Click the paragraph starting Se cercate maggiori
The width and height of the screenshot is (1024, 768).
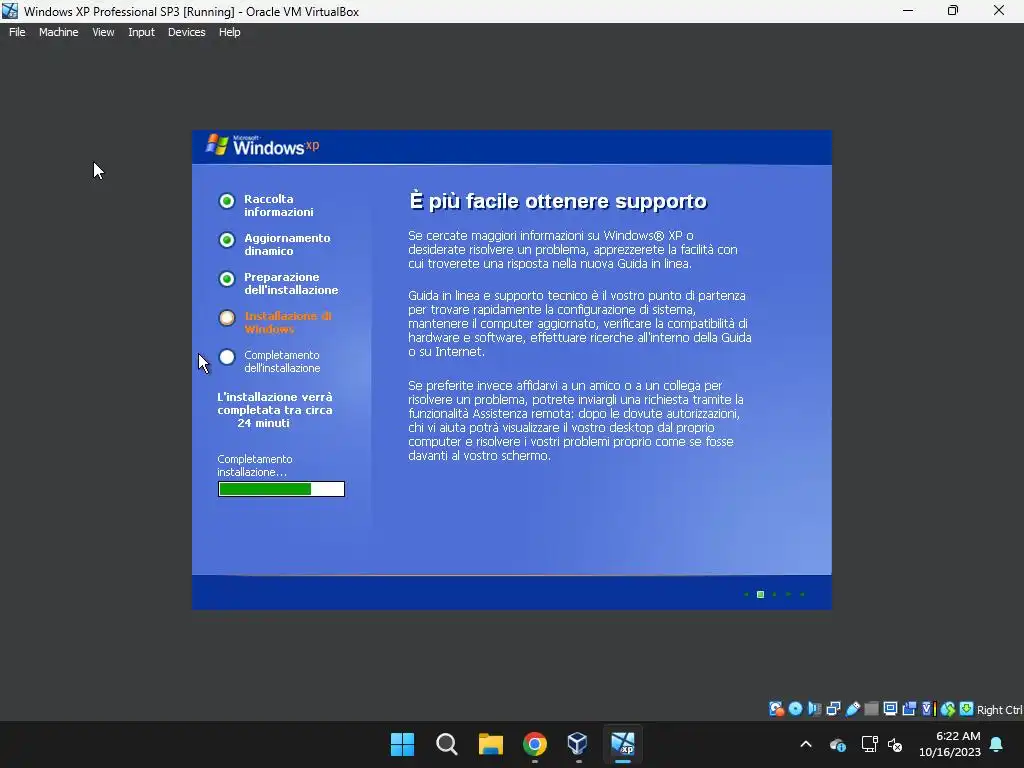click(x=573, y=249)
